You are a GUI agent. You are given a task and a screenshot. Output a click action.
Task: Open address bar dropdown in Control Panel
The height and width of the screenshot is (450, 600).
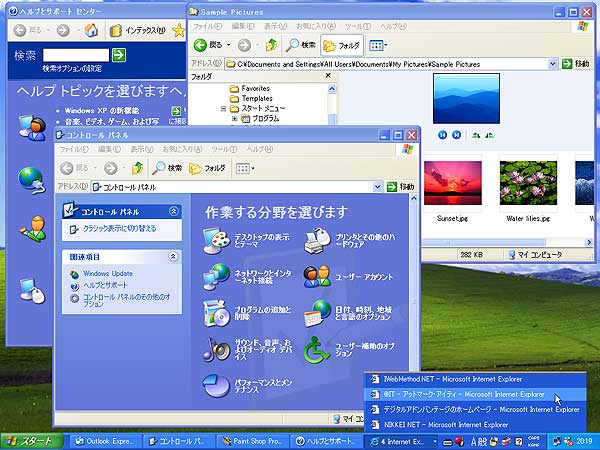tap(377, 187)
